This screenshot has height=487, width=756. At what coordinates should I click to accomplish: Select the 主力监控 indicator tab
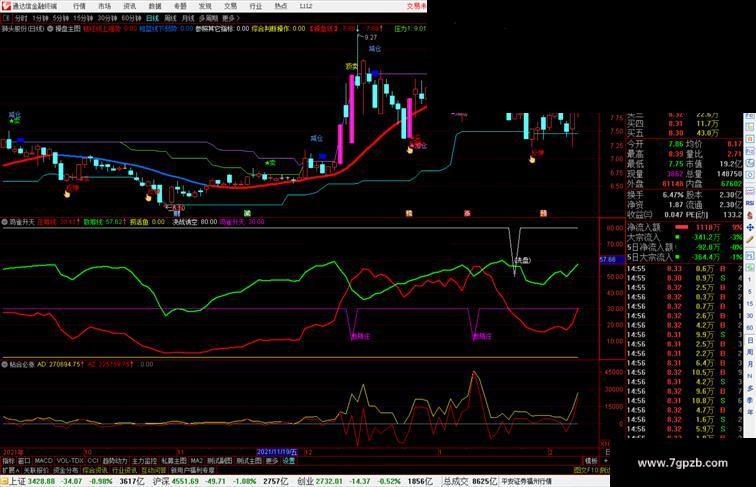144,461
